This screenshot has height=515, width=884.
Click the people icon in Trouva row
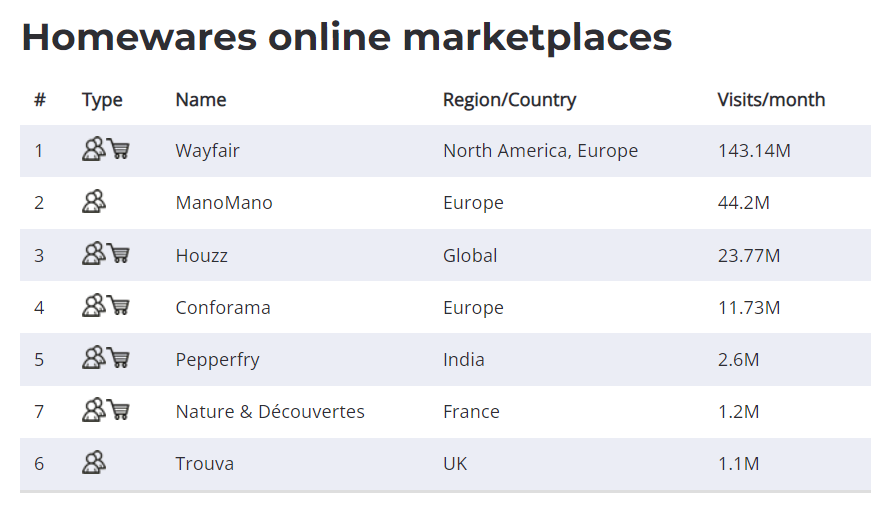point(94,463)
